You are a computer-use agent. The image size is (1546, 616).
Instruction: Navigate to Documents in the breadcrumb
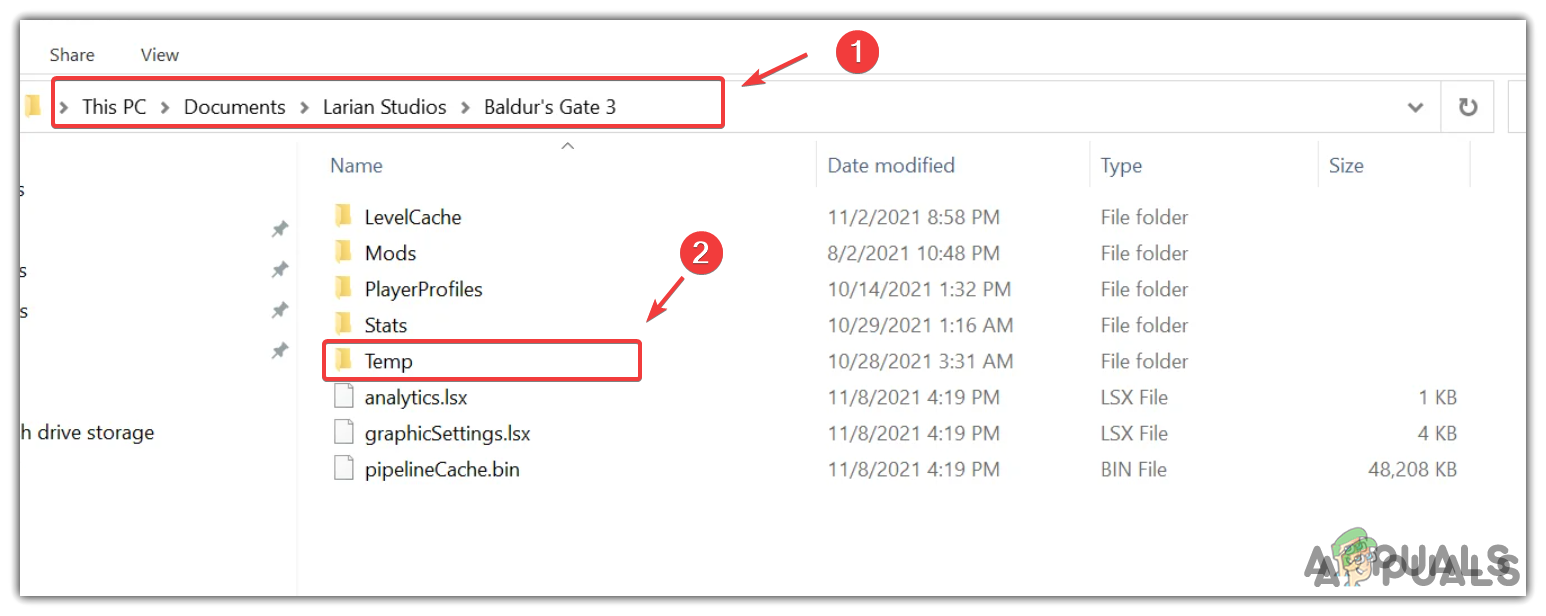click(234, 107)
